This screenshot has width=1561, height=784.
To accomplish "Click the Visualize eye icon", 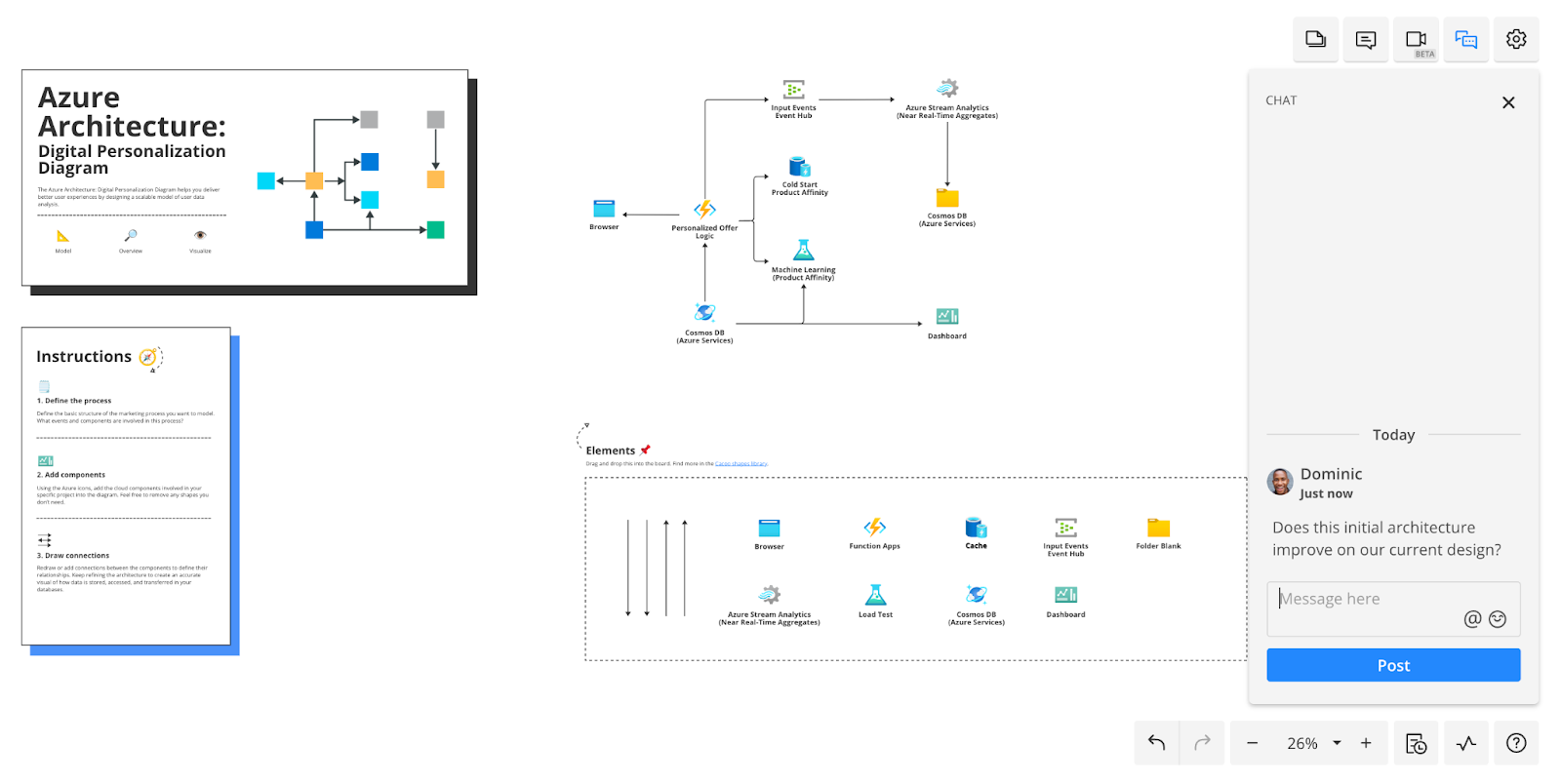I will point(200,235).
